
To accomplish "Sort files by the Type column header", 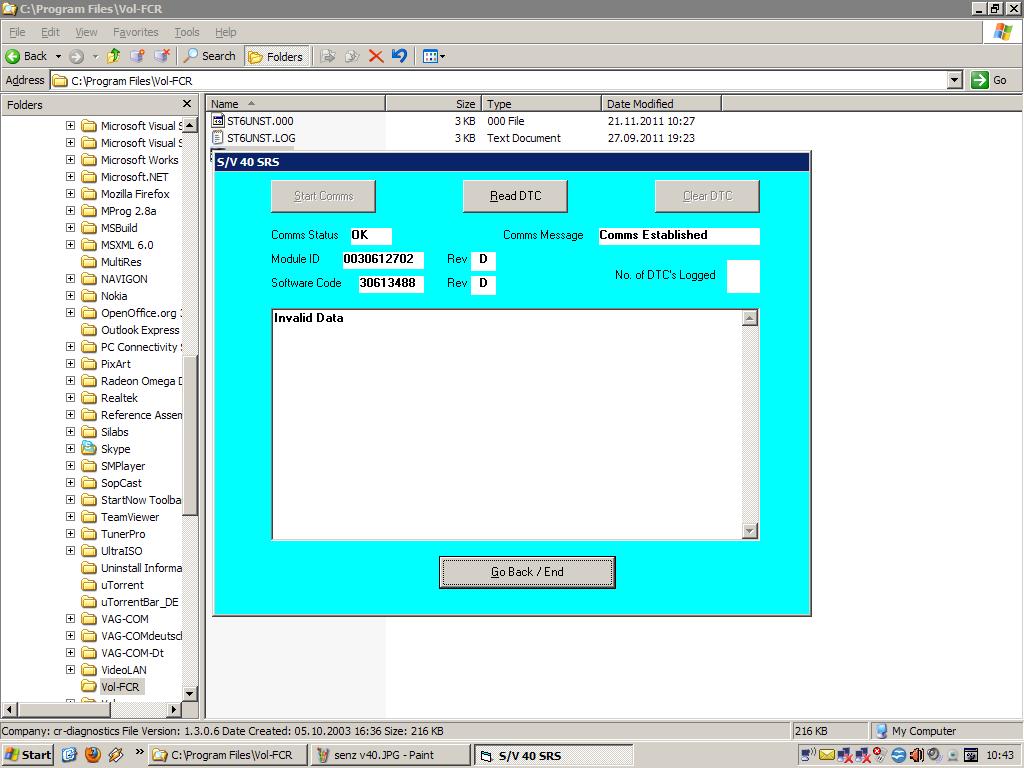I will pos(541,104).
